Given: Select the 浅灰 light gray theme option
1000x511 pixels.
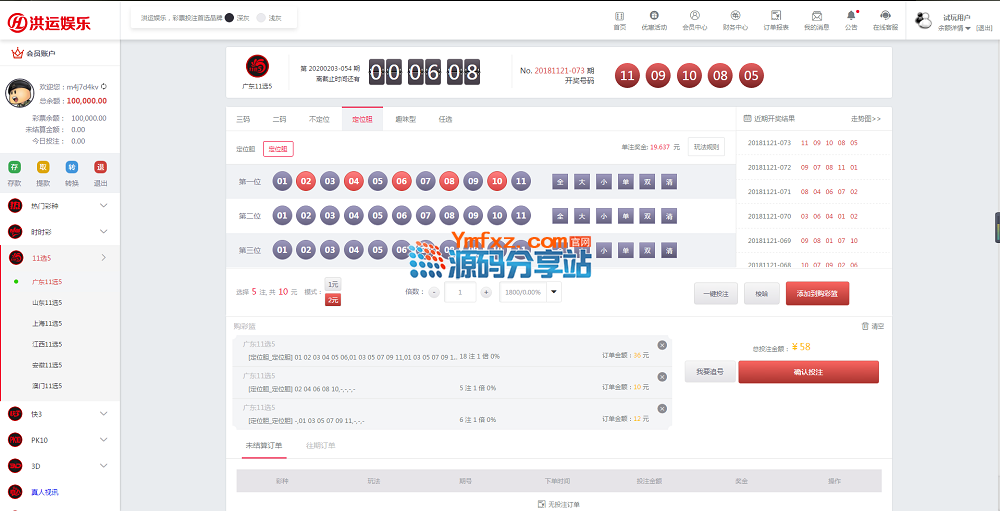Looking at the screenshot, I should (x=261, y=18).
